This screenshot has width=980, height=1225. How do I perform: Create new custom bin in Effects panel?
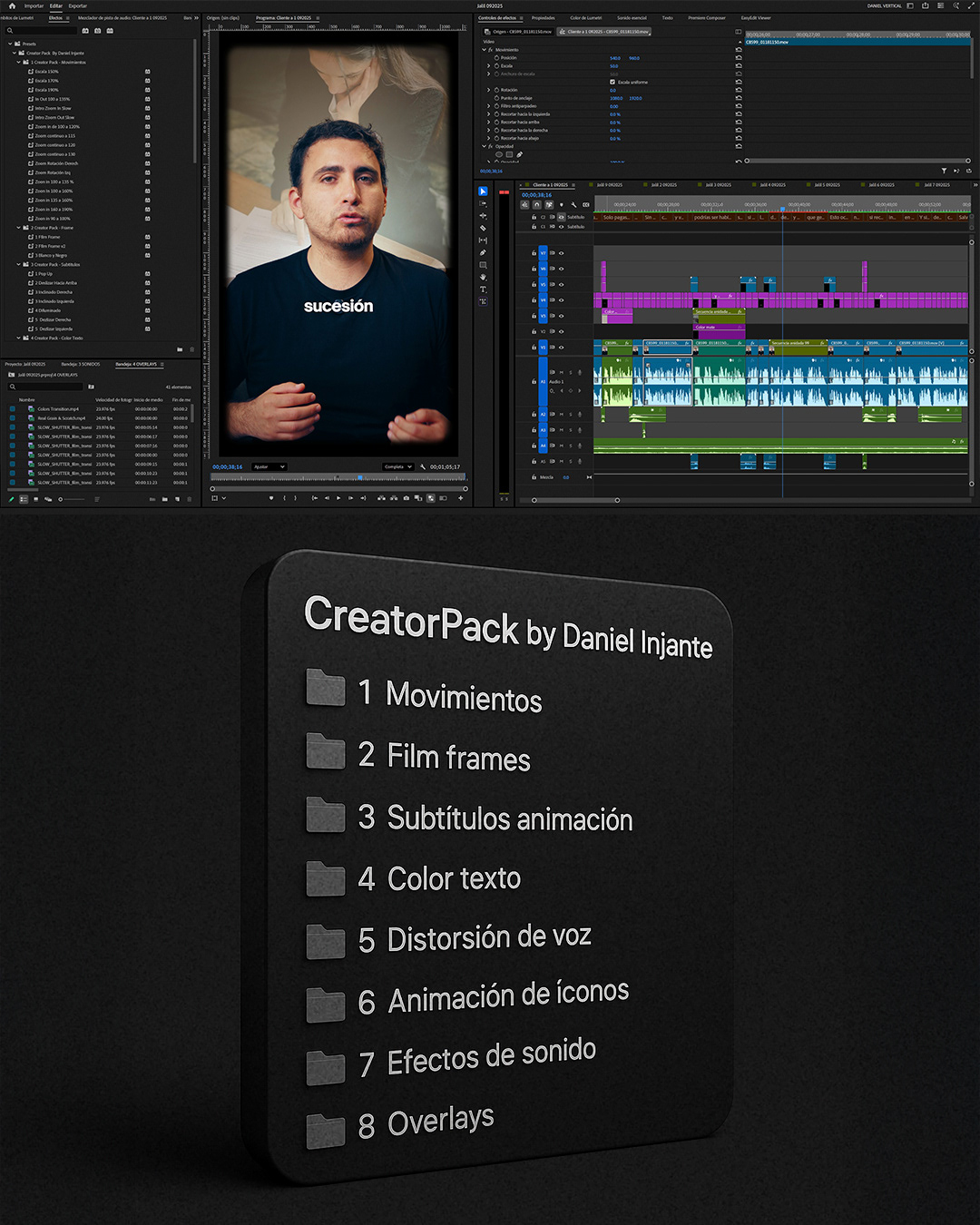click(180, 349)
